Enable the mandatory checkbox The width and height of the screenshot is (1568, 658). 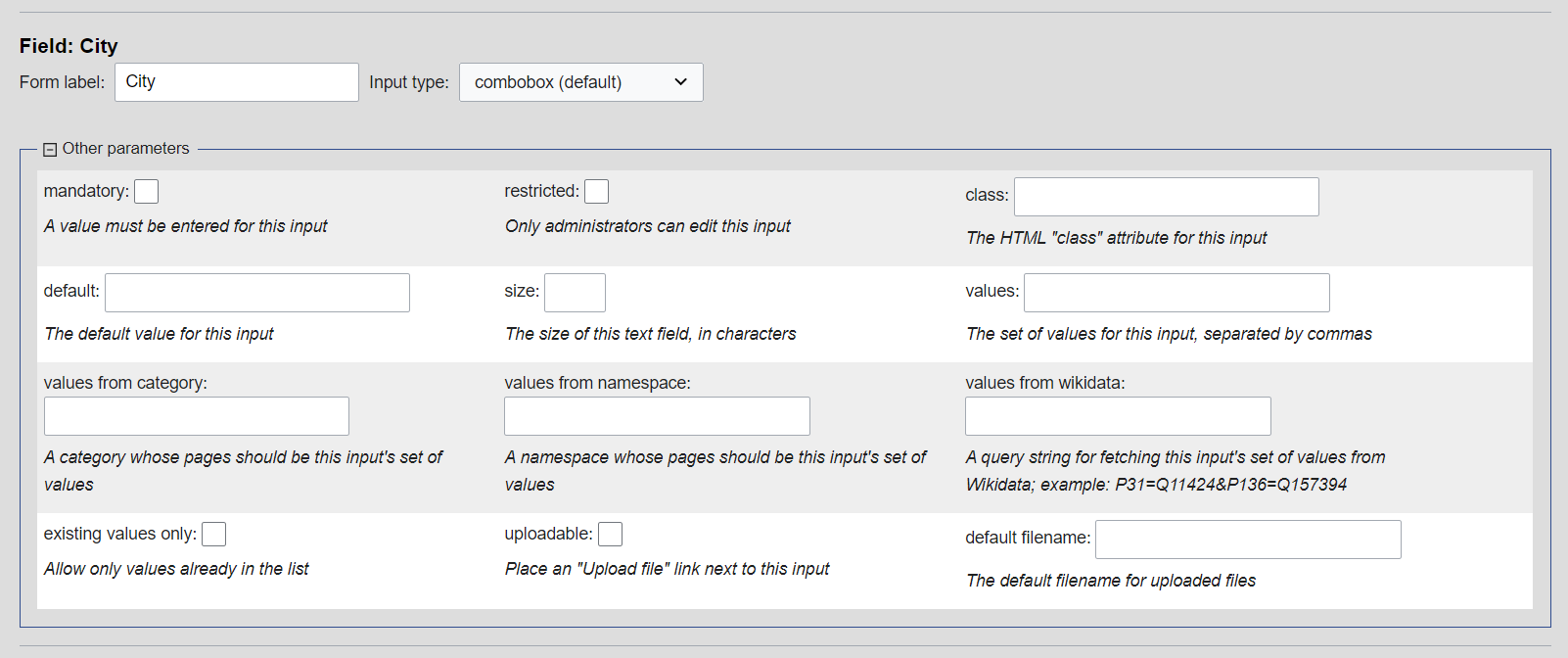pos(146,192)
